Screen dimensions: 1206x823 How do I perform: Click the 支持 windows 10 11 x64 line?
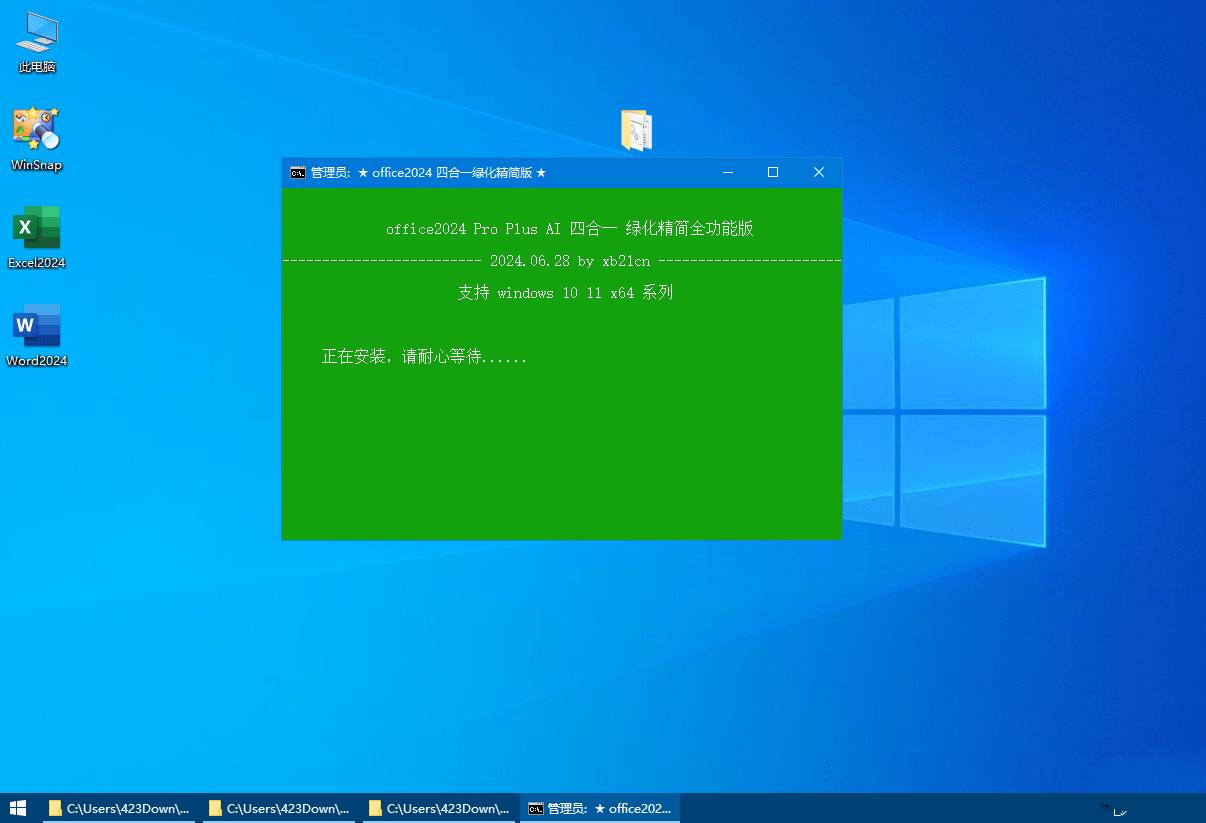coord(565,293)
